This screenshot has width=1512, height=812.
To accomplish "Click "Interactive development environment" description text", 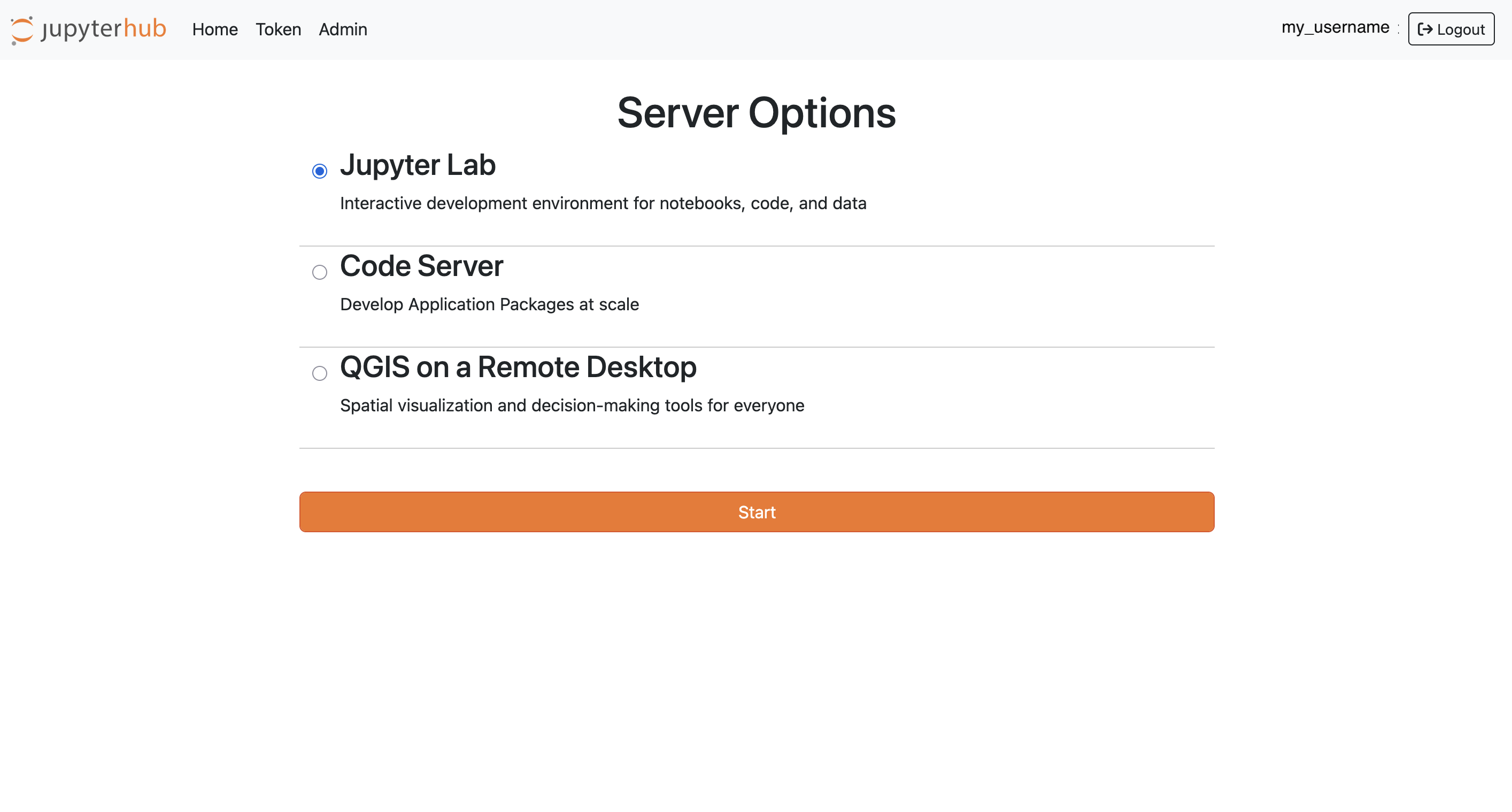I will click(x=603, y=203).
